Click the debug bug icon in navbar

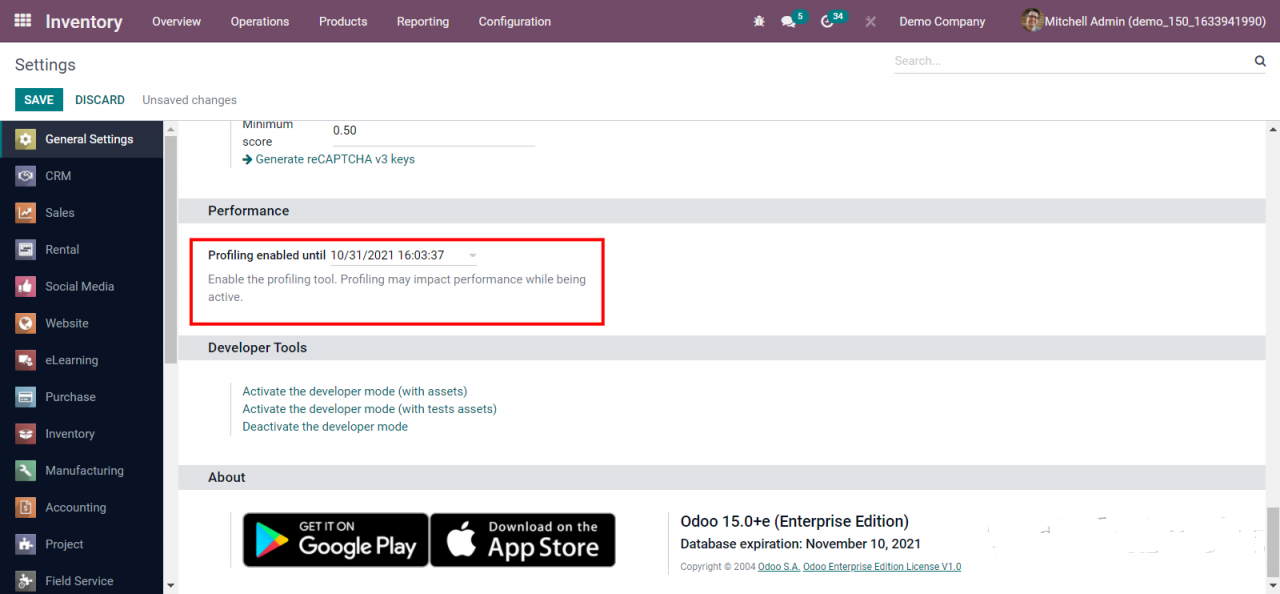tap(759, 21)
